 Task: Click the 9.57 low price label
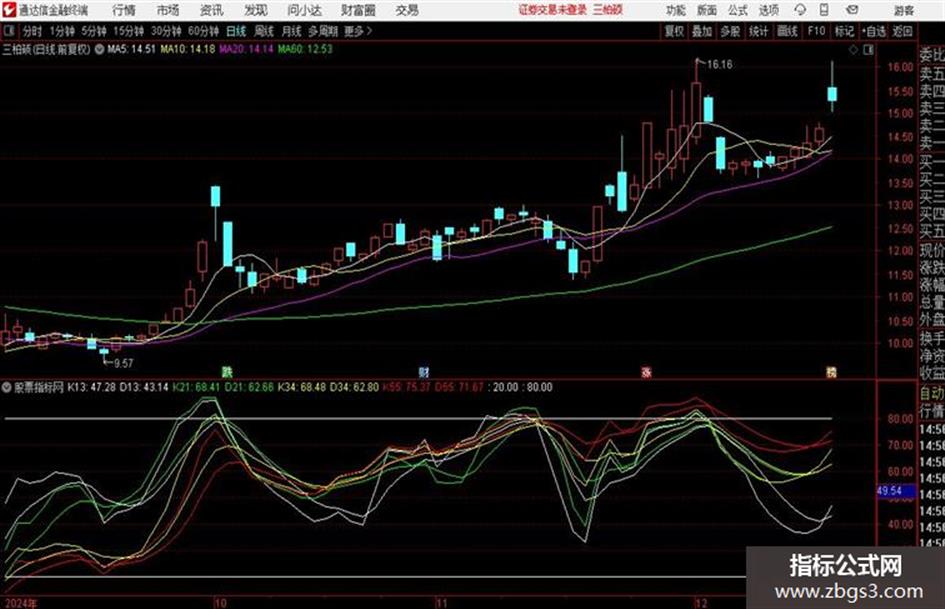[124, 363]
